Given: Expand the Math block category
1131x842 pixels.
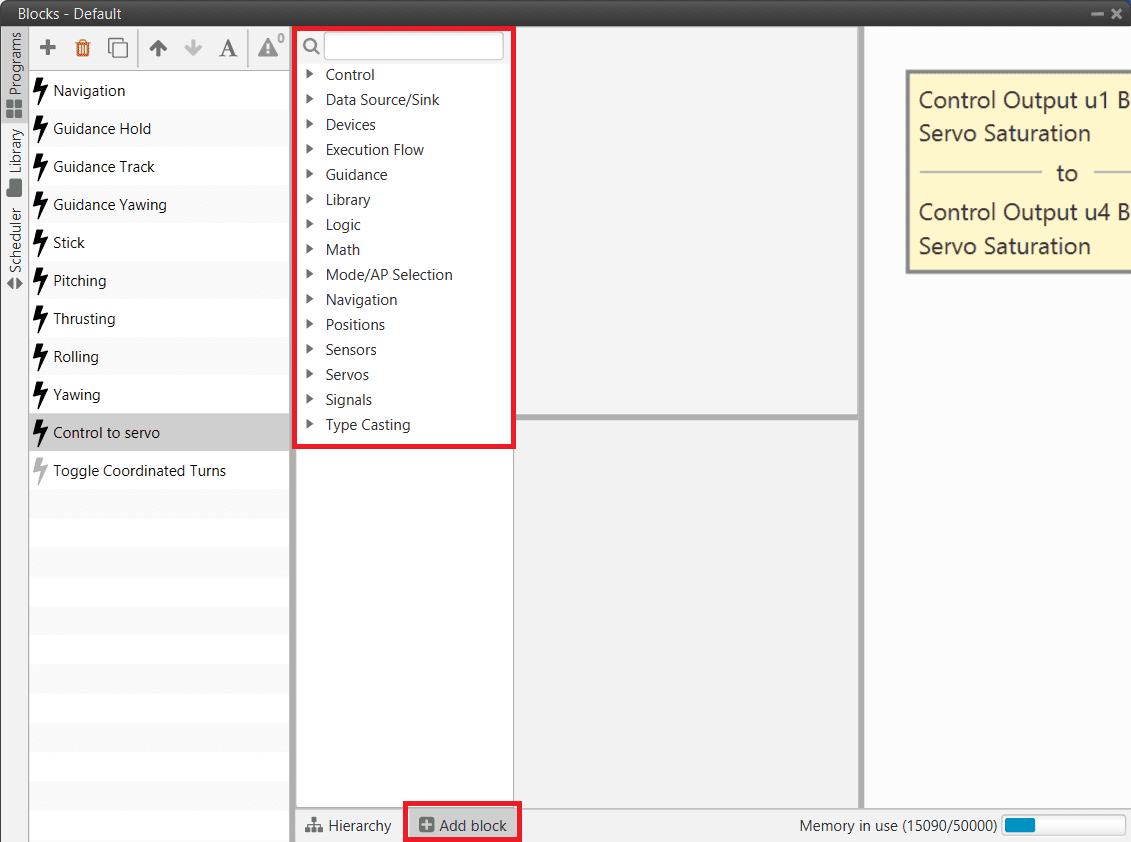Looking at the screenshot, I should pyautogui.click(x=310, y=250).
